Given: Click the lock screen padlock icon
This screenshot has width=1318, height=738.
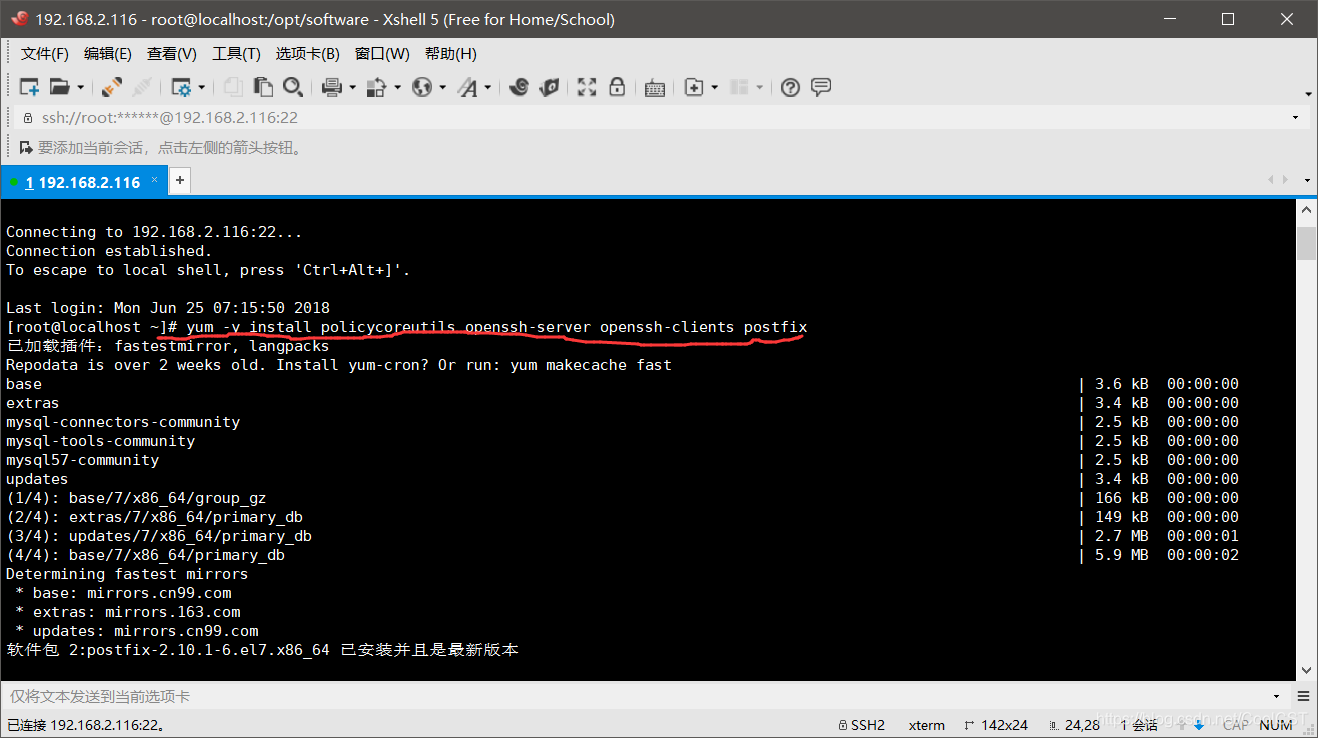Looking at the screenshot, I should [x=617, y=88].
